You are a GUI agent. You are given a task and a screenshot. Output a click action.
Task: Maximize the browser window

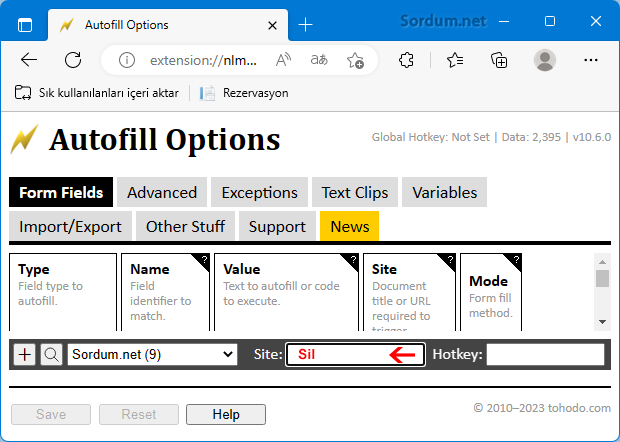pos(550,21)
